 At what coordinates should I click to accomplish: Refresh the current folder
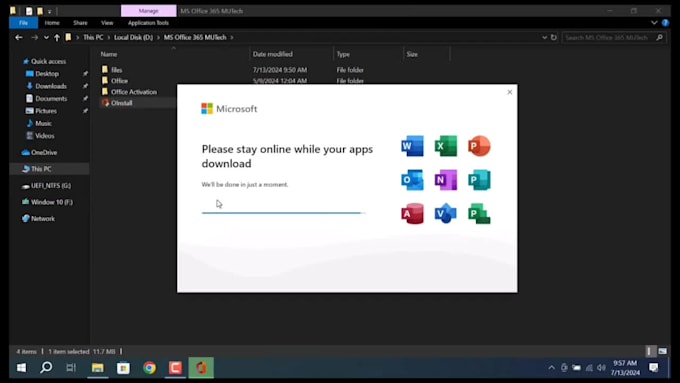[x=554, y=37]
